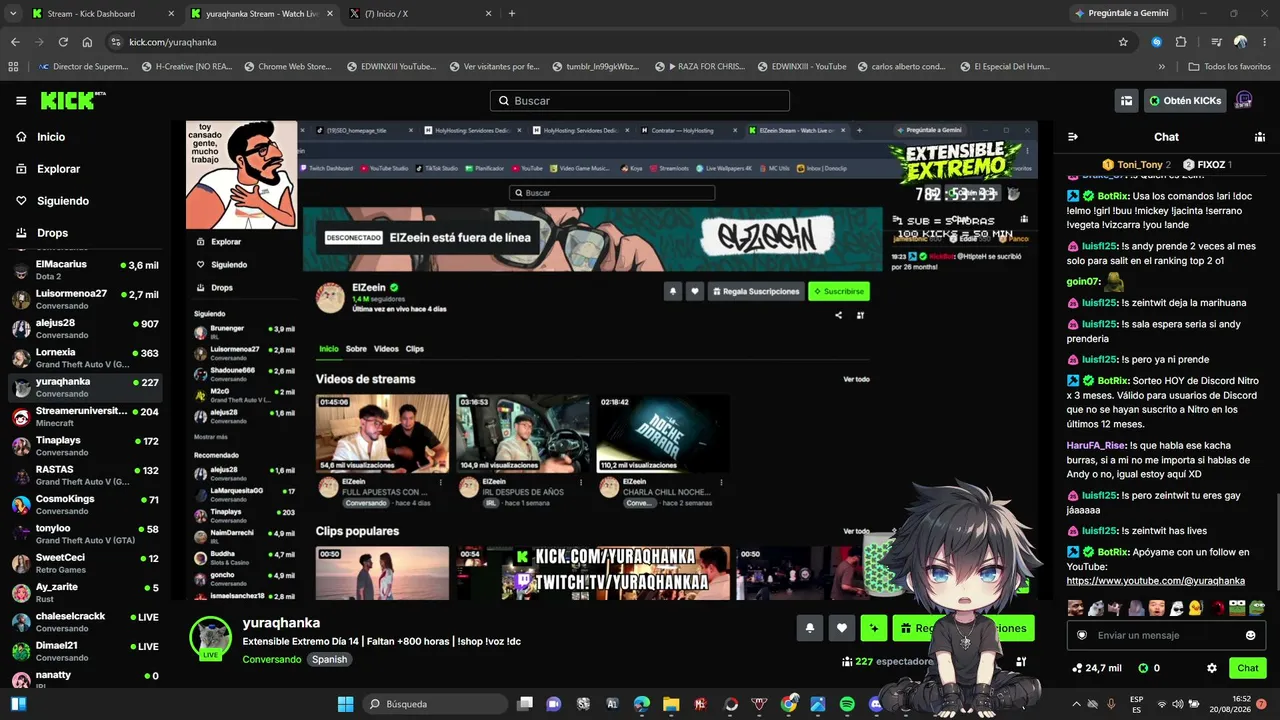The image size is (1280, 720).
Task: Open the Siguiendo section
Action: click(63, 201)
